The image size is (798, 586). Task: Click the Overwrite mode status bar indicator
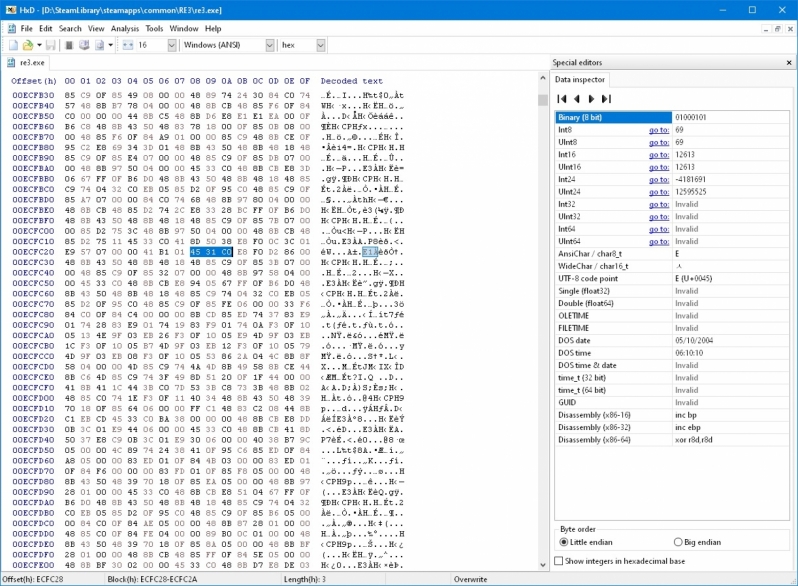471,579
